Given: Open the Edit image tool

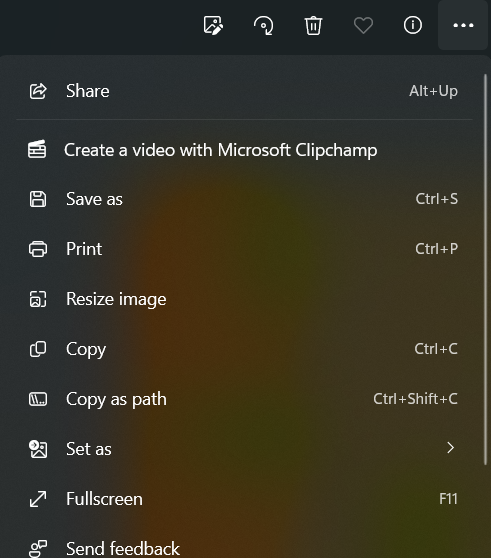Looking at the screenshot, I should [x=213, y=25].
